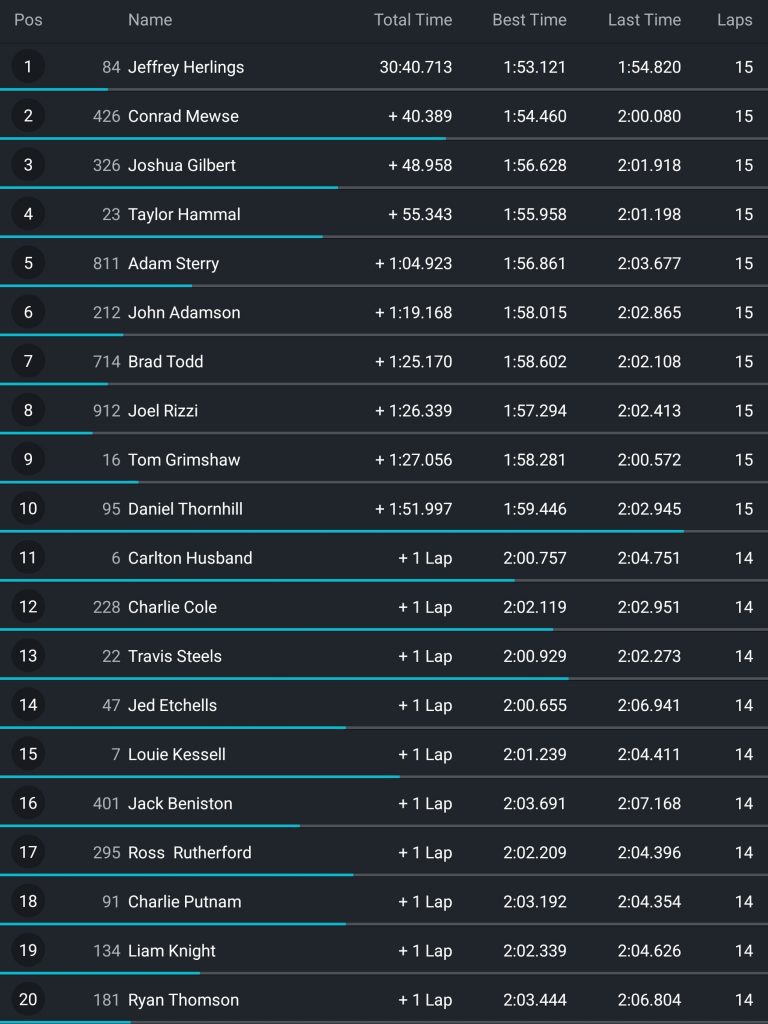Image resolution: width=768 pixels, height=1024 pixels.
Task: Select the position 12 circle badge
Action: (x=28, y=607)
